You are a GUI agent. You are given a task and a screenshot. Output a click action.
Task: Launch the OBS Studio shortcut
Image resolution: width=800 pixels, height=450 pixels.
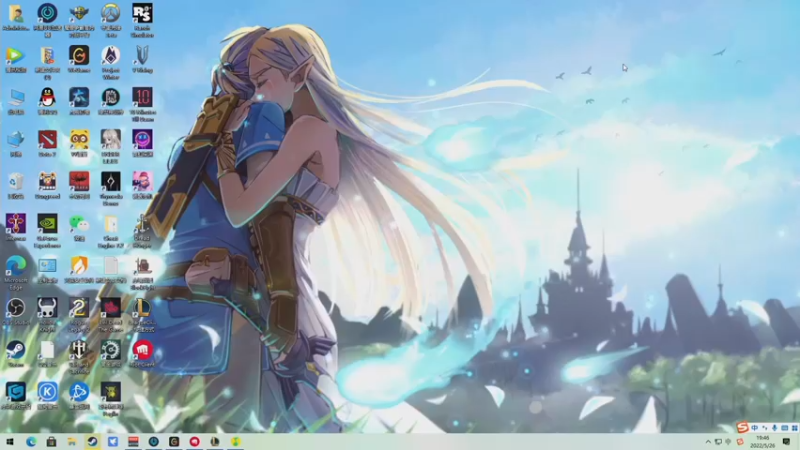tap(16, 308)
